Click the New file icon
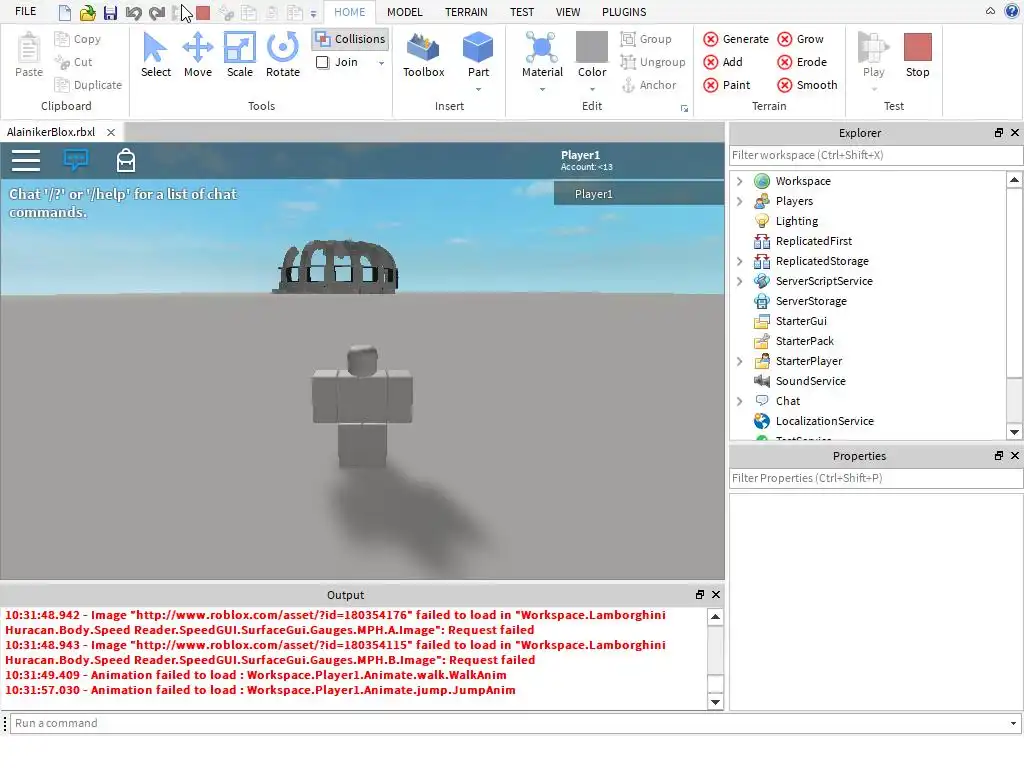This screenshot has height=768, width=1024. click(65, 12)
